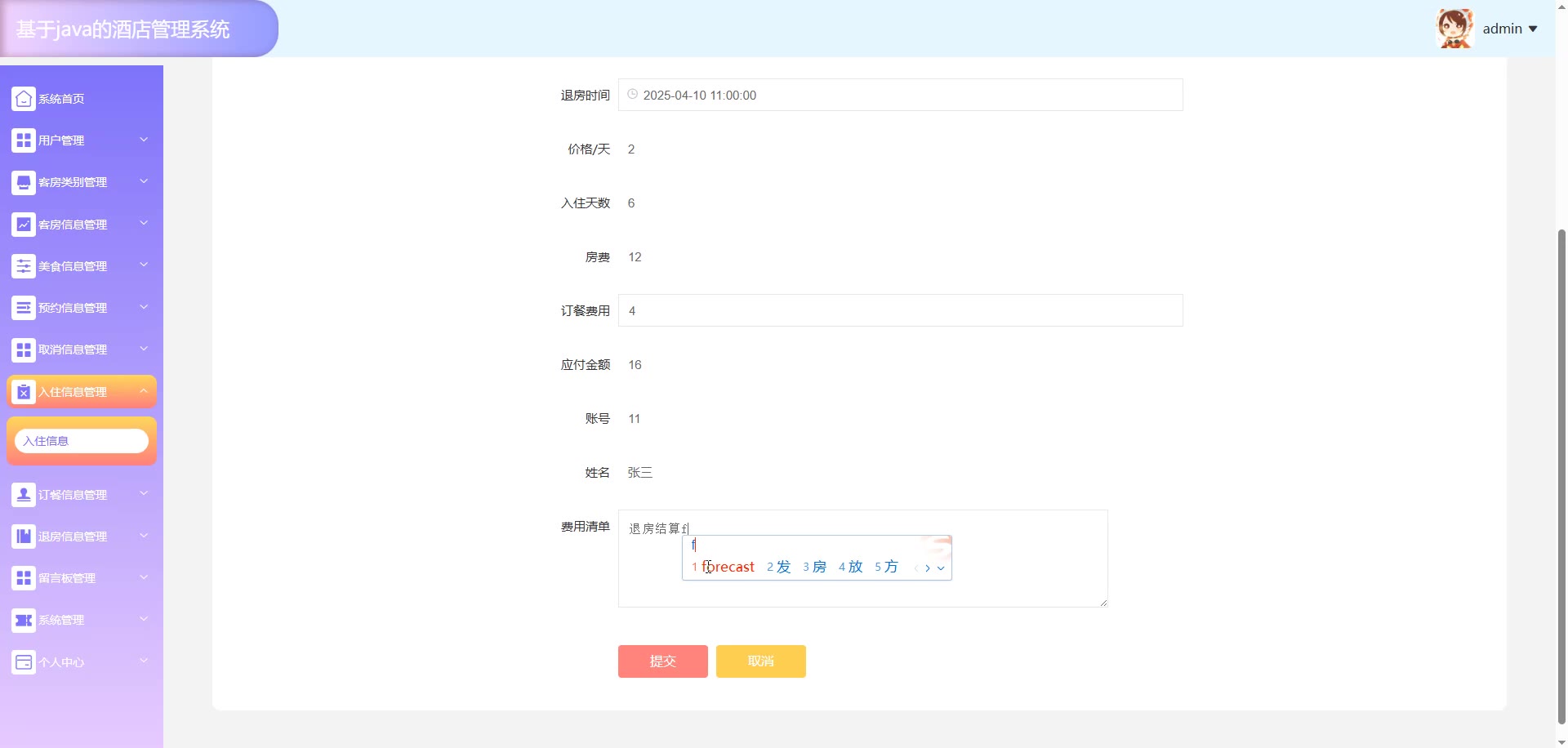The image size is (1568, 748).
Task: Go to next IME candidate page
Action: click(928, 568)
